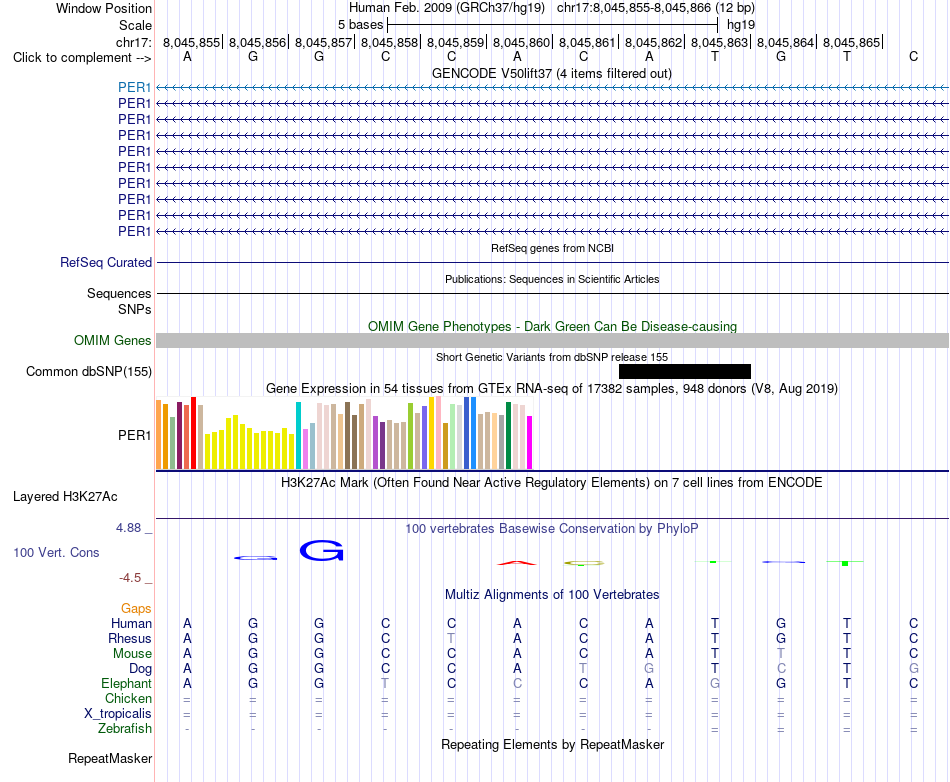This screenshot has width=950, height=782.
Task: Click the RepeatMasker track label
Action: click(x=110, y=758)
